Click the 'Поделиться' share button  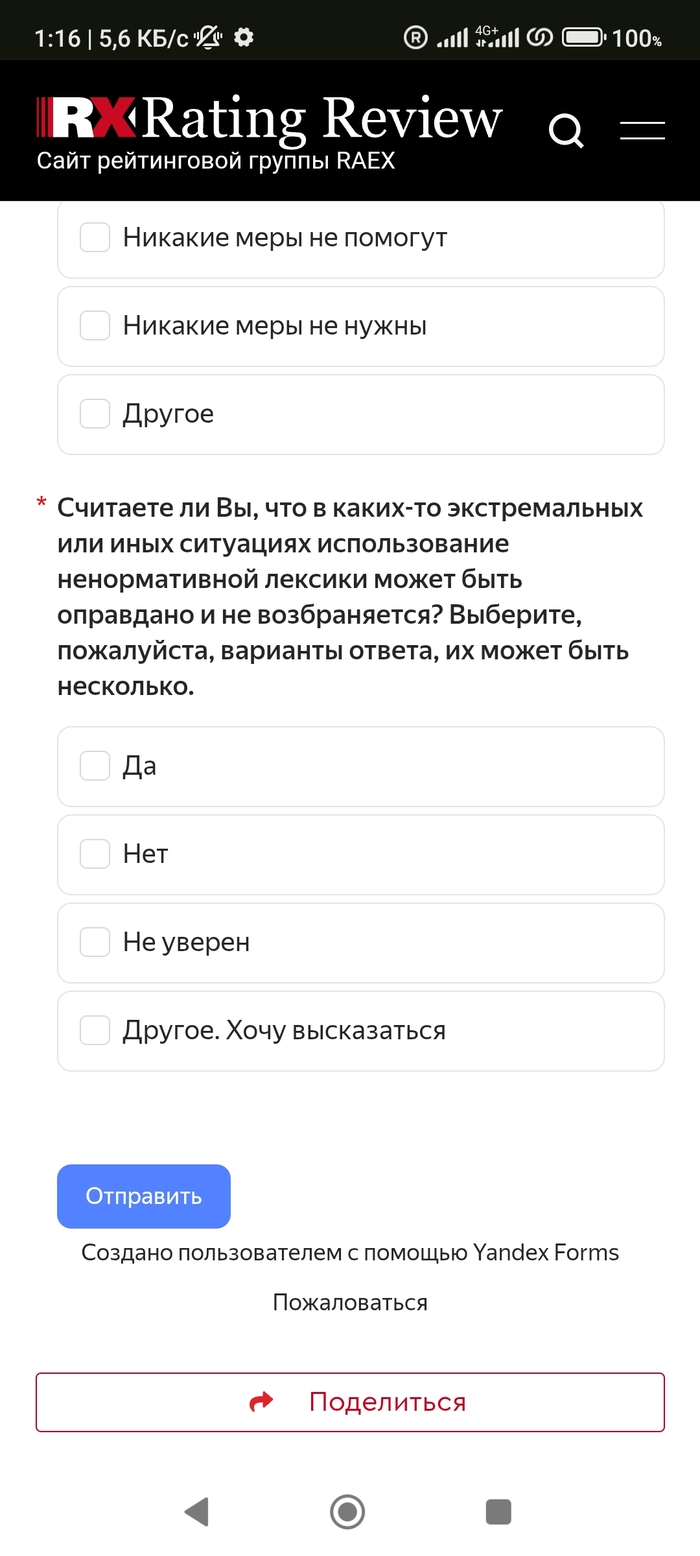[x=350, y=1402]
